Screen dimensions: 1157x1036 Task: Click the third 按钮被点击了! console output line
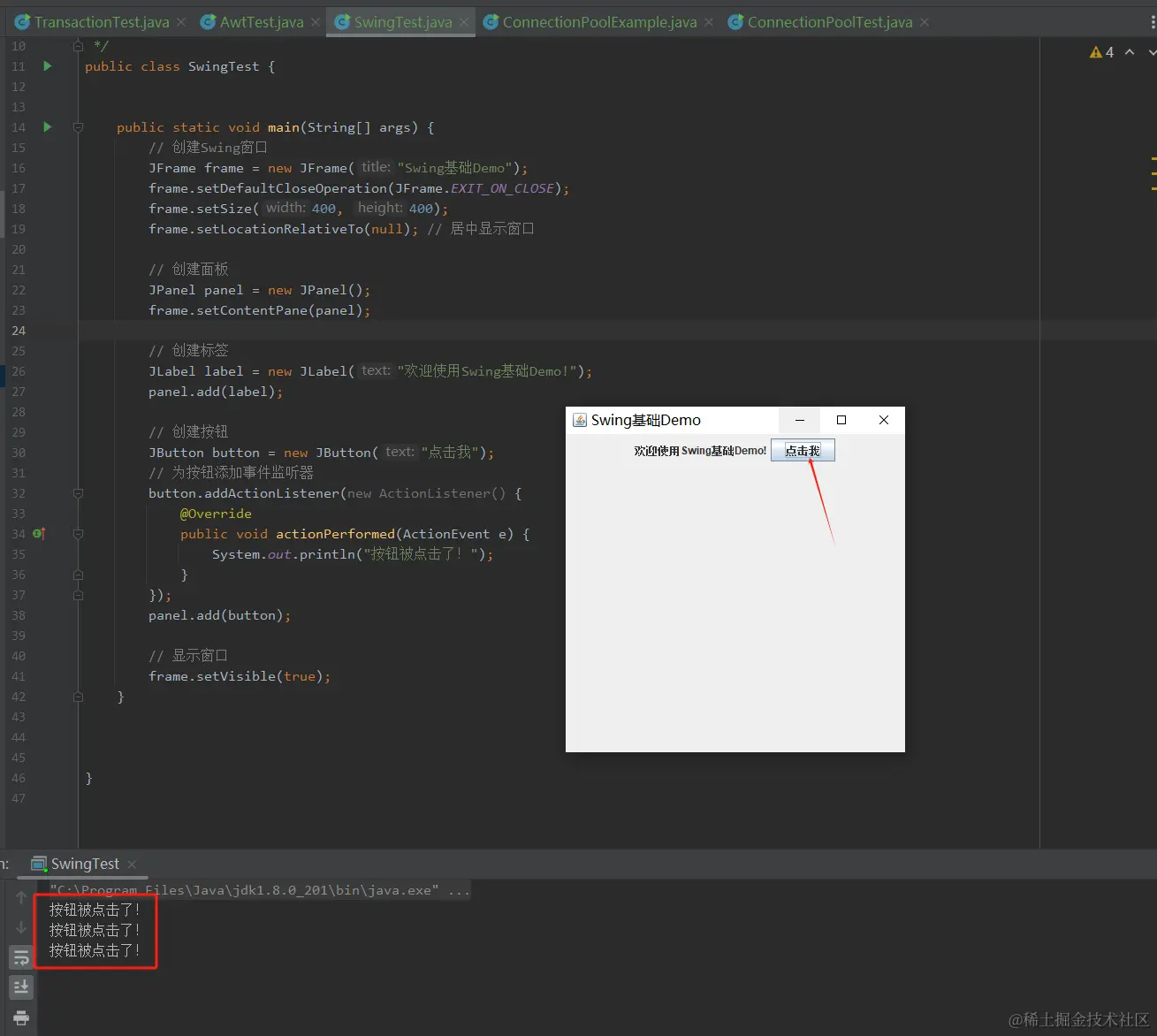[x=95, y=950]
